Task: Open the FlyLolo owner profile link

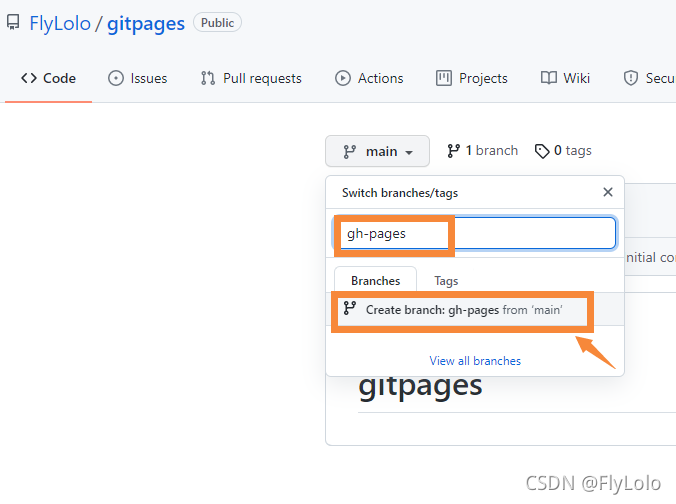Action: [60, 23]
